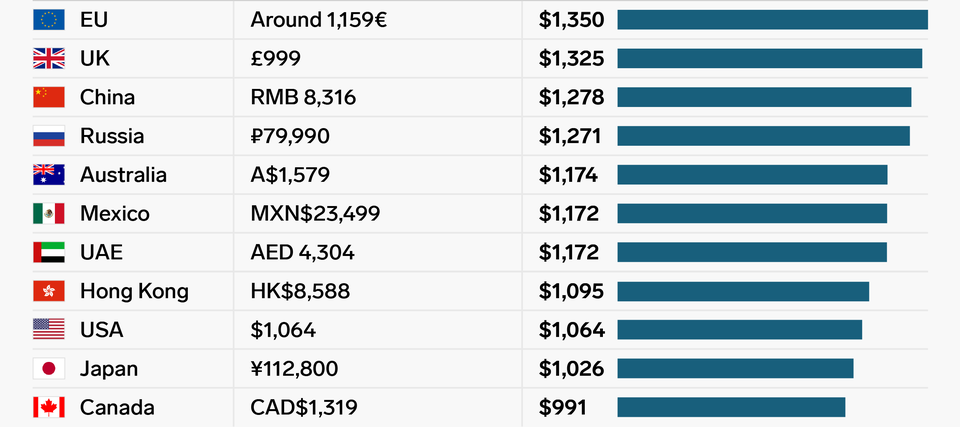Click the Russia flag icon
This screenshot has height=427, width=960.
[48, 136]
